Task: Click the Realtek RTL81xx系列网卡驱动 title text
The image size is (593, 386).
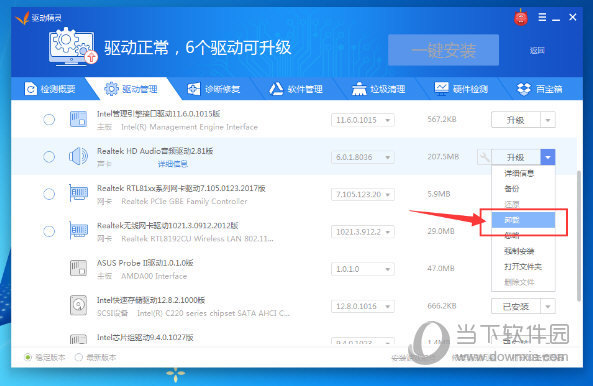Action: [x=181, y=188]
